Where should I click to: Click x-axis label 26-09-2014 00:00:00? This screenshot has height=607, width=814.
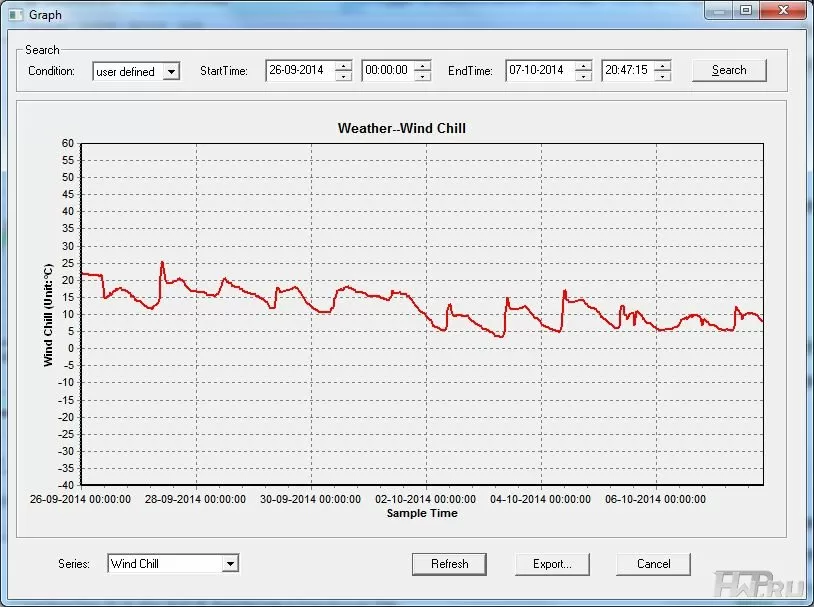point(80,499)
